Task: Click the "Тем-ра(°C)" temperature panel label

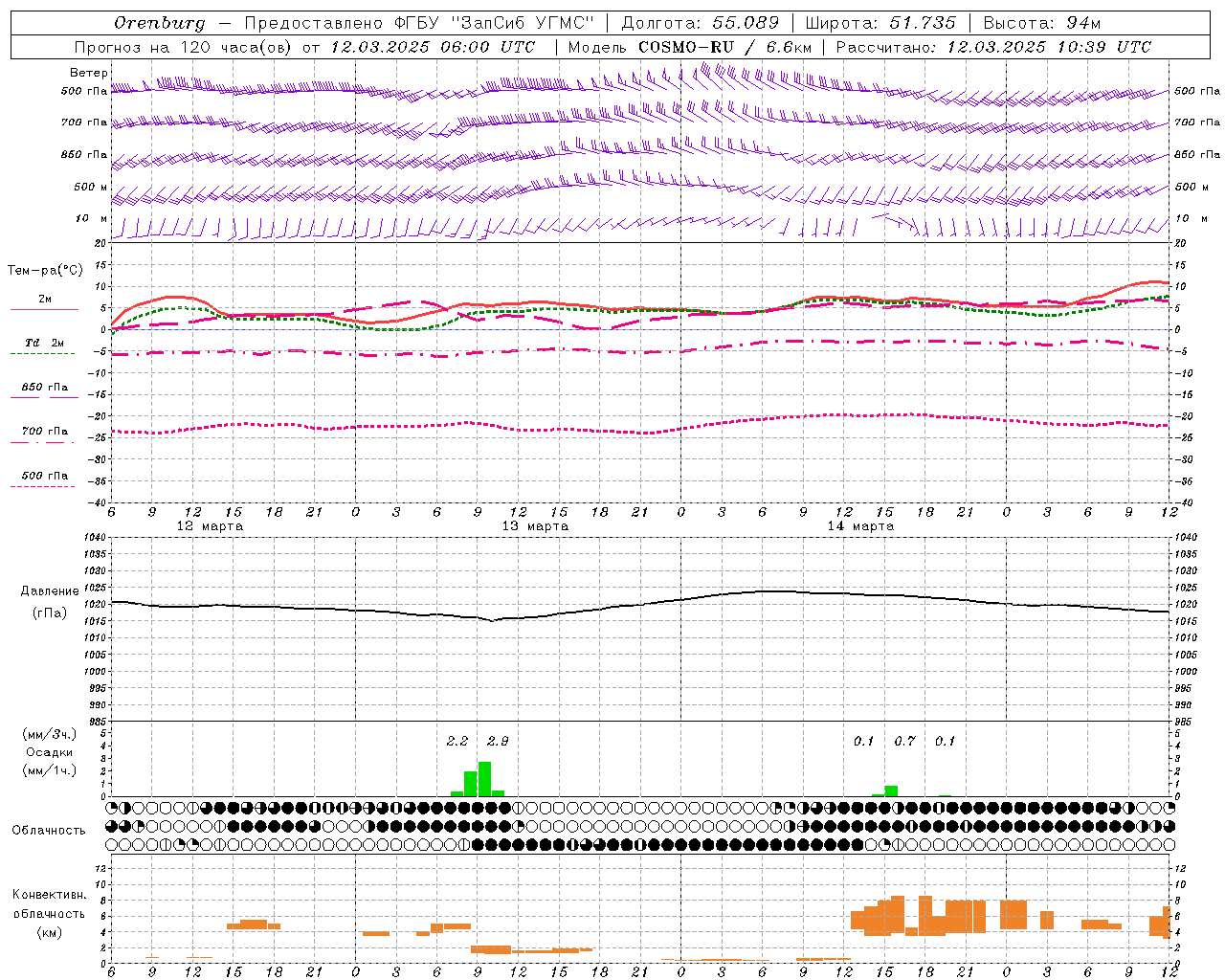Action: point(45,271)
